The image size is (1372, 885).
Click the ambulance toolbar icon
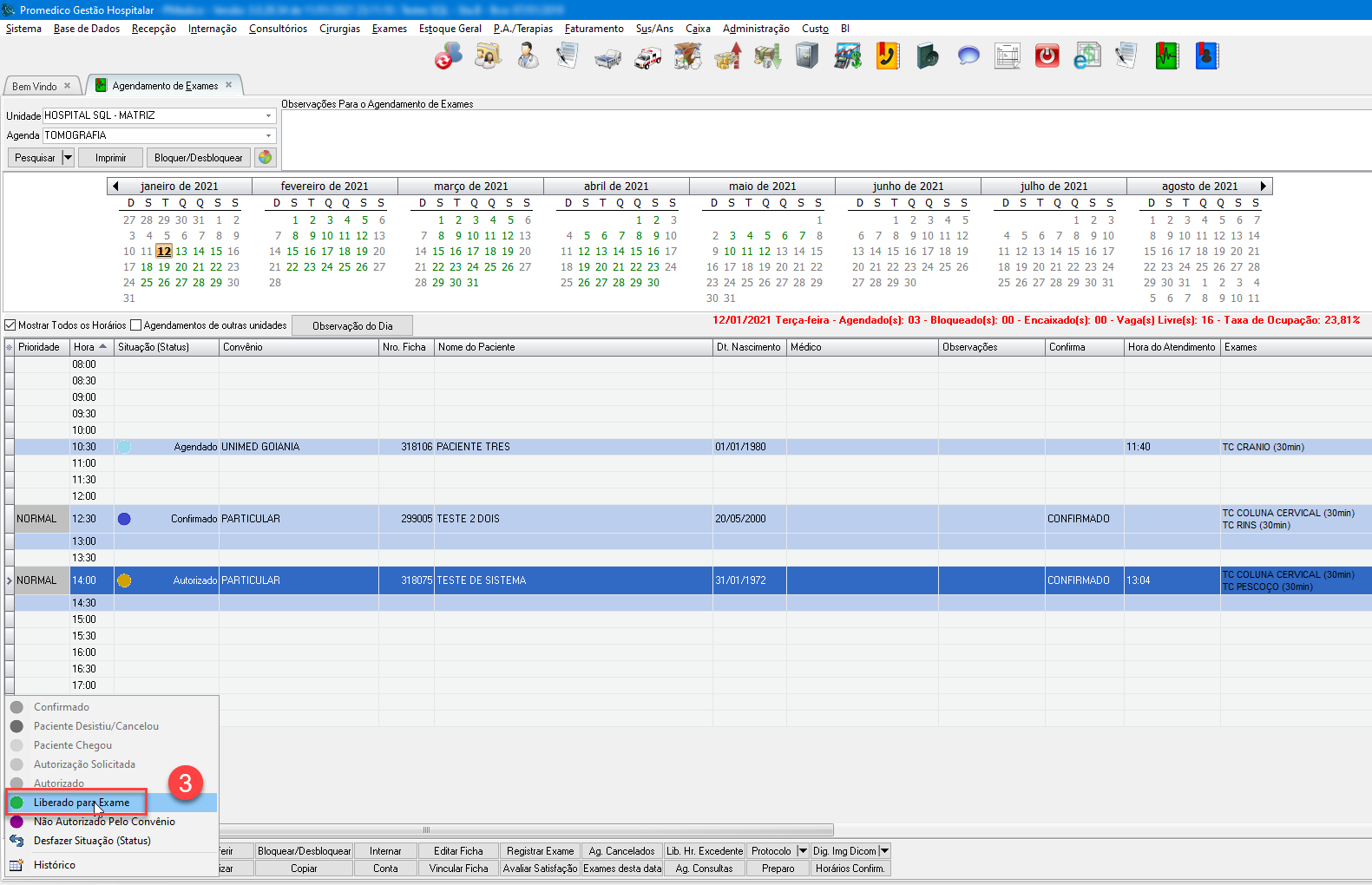click(x=647, y=57)
